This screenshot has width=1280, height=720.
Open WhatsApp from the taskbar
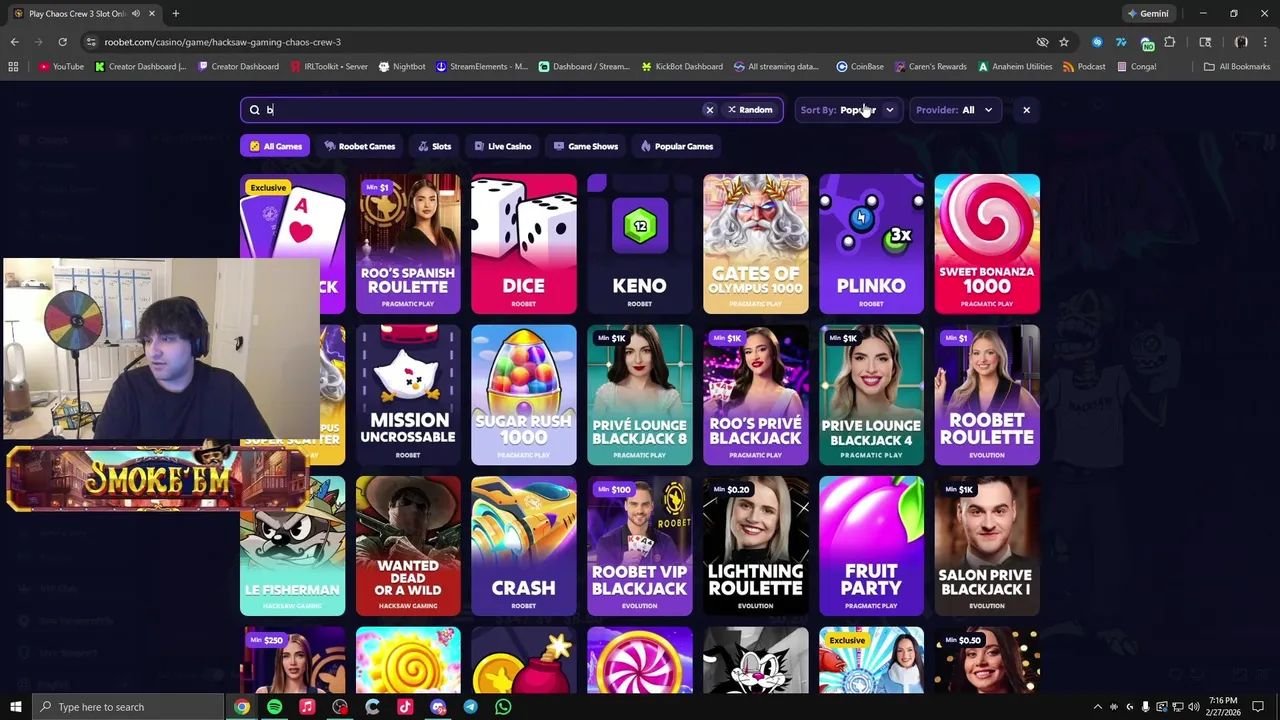503,707
